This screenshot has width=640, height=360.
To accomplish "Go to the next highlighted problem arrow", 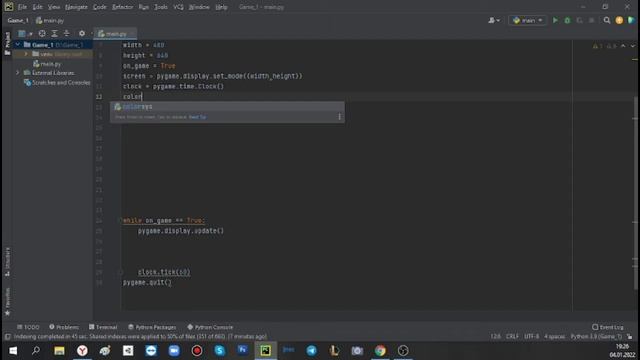I will [633, 46].
